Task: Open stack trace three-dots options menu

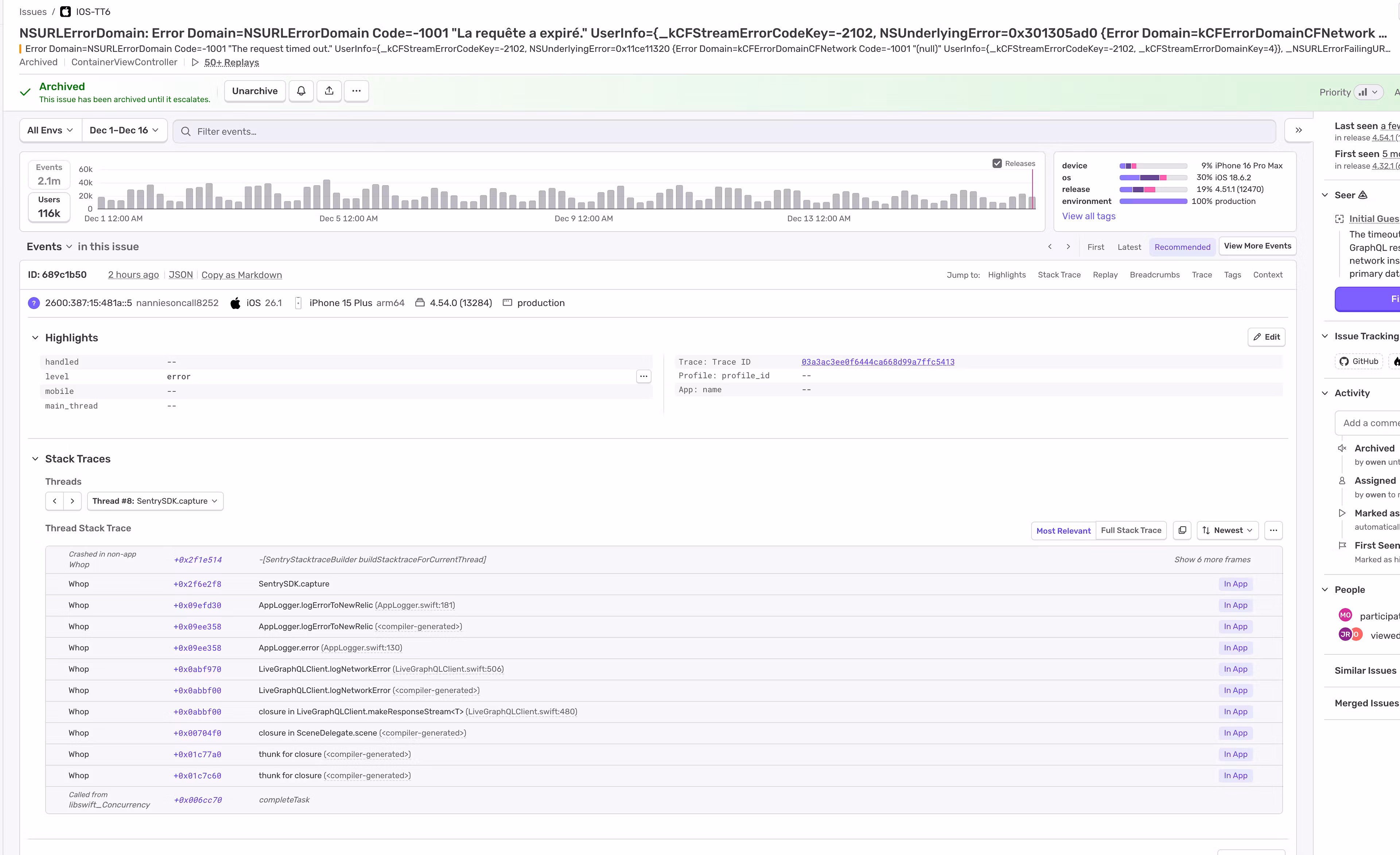Action: click(1273, 530)
